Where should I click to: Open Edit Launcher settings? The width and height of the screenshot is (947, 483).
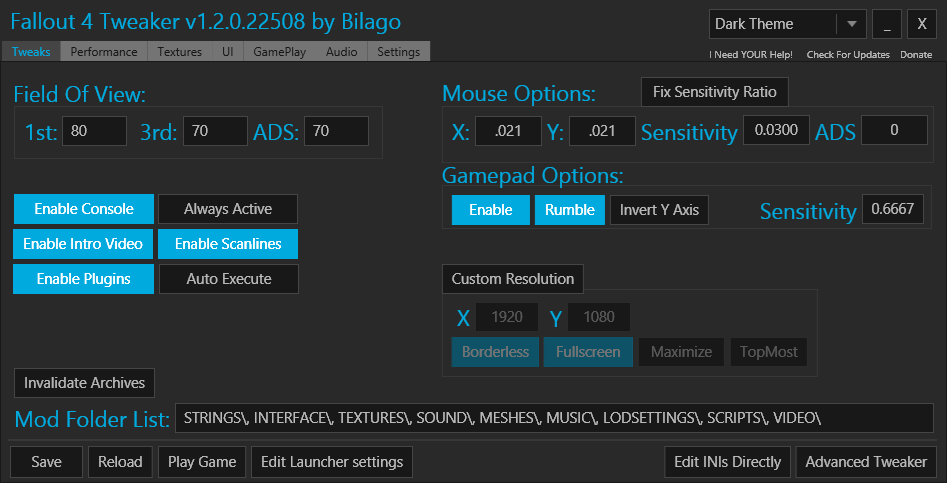pyautogui.click(x=332, y=462)
